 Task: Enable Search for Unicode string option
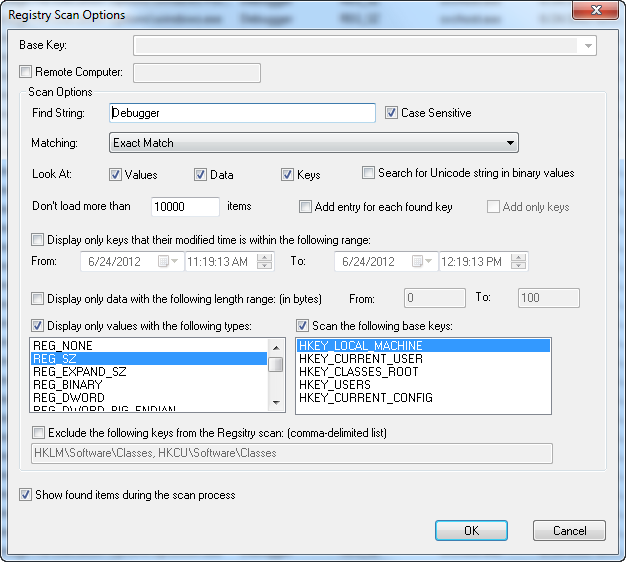[x=368, y=173]
